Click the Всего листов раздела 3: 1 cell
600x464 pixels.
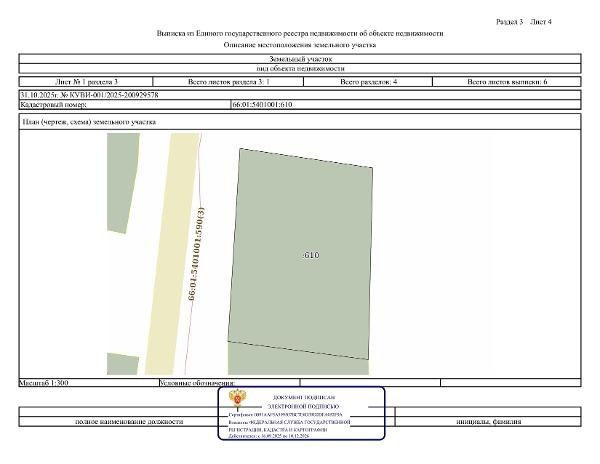[228, 82]
